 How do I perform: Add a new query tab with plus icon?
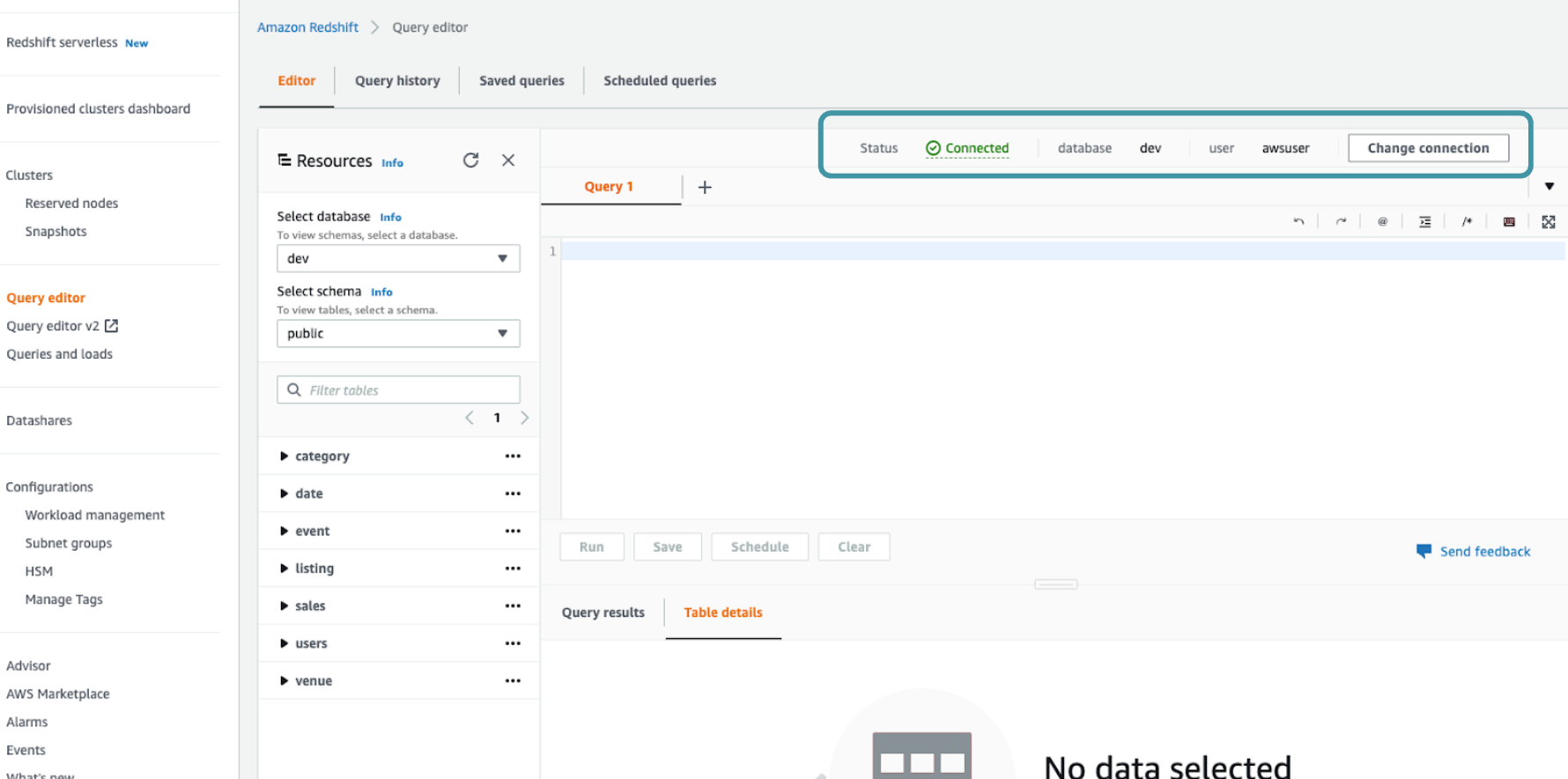705,187
